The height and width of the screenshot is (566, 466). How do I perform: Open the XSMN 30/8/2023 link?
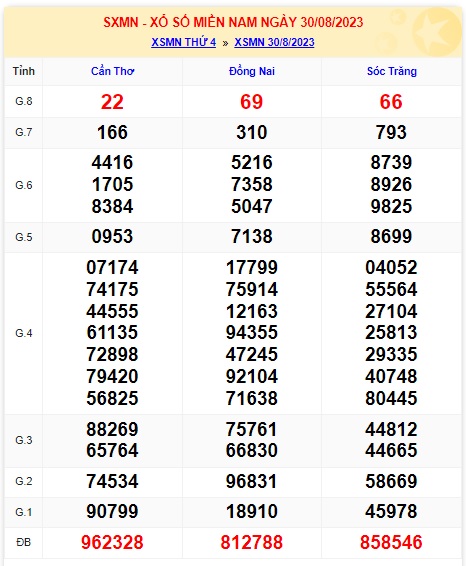coord(274,42)
